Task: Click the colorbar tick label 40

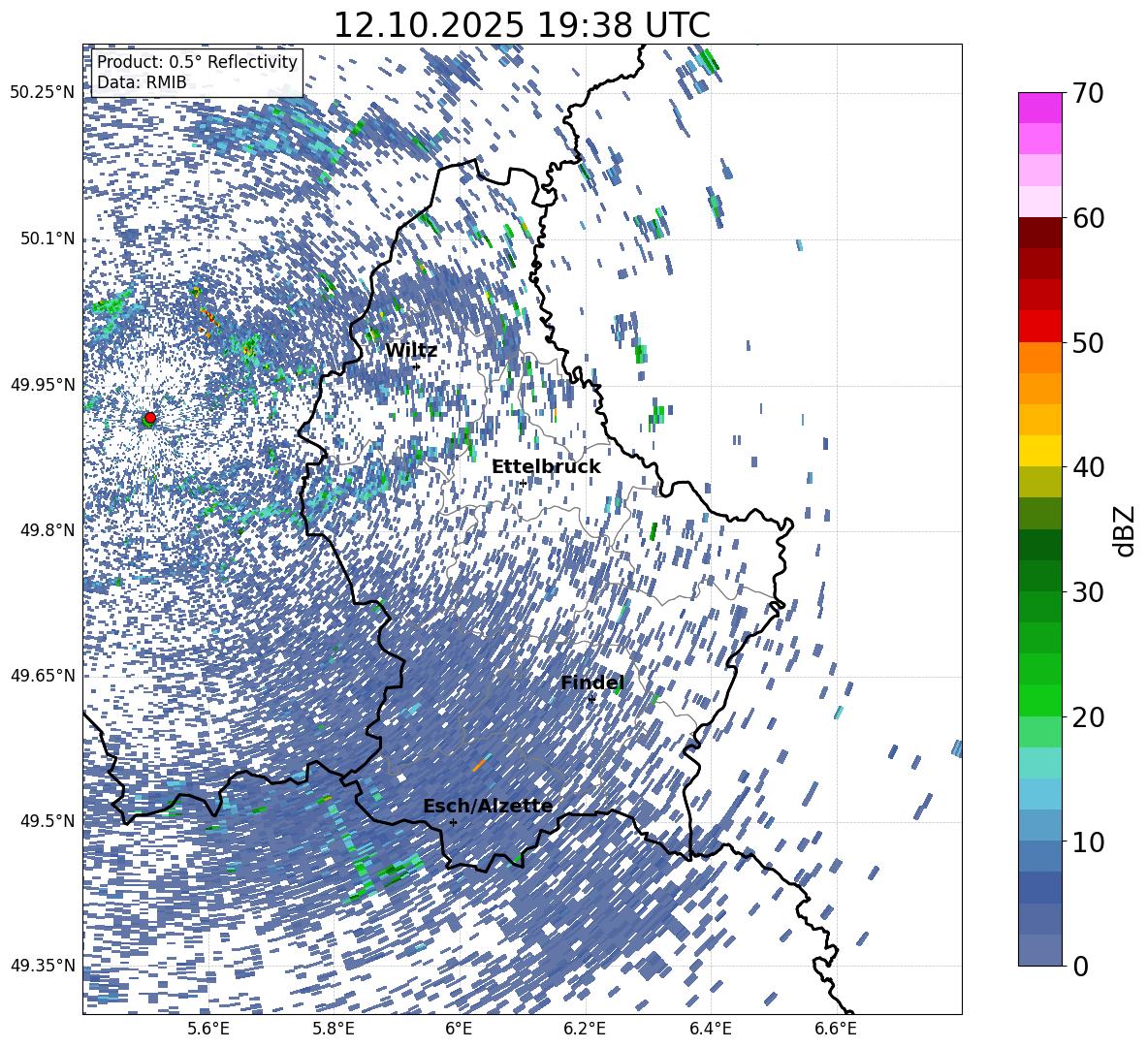Action: (x=1088, y=467)
